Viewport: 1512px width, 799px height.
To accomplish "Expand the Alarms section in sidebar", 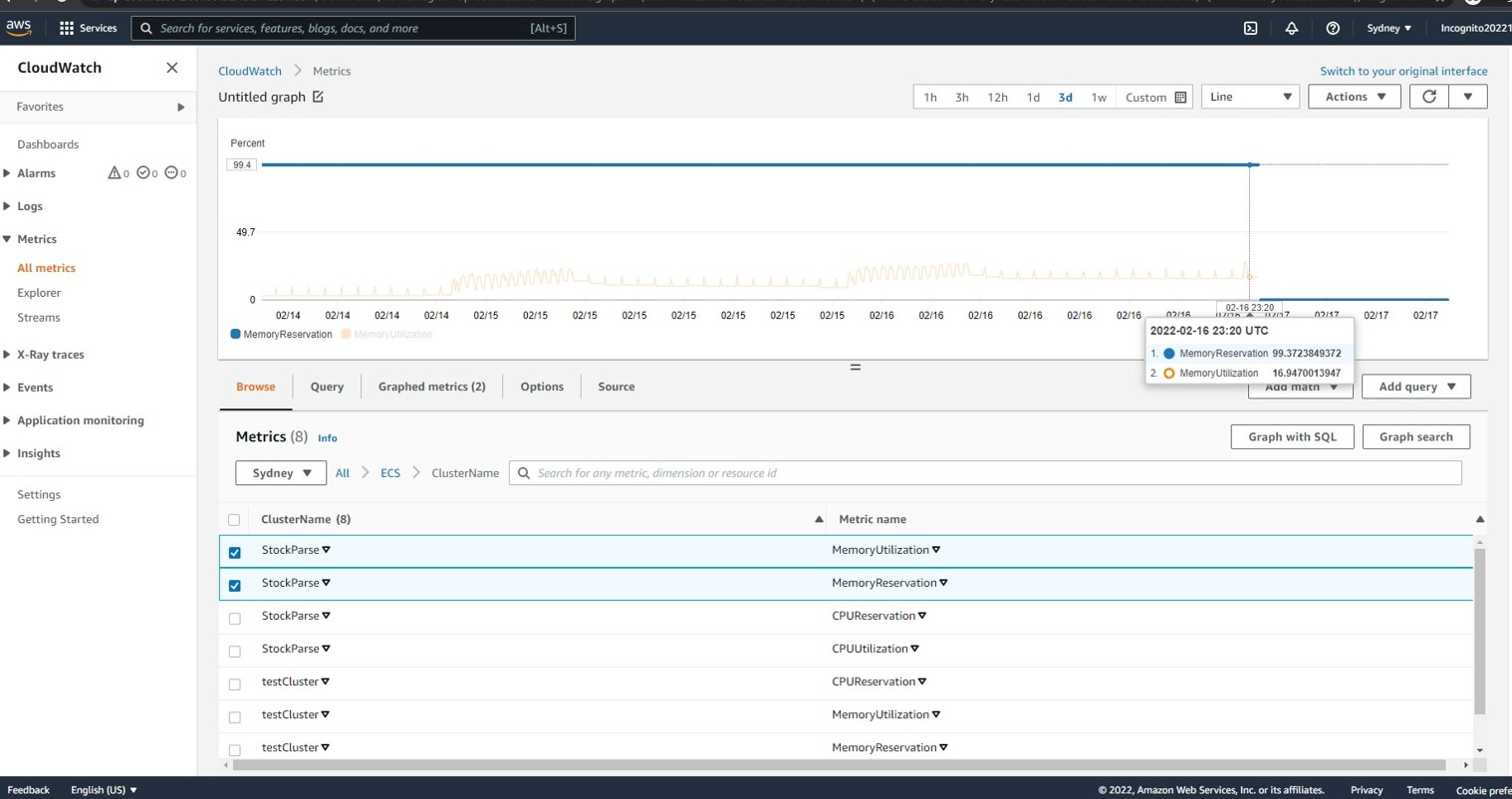I will [x=7, y=173].
